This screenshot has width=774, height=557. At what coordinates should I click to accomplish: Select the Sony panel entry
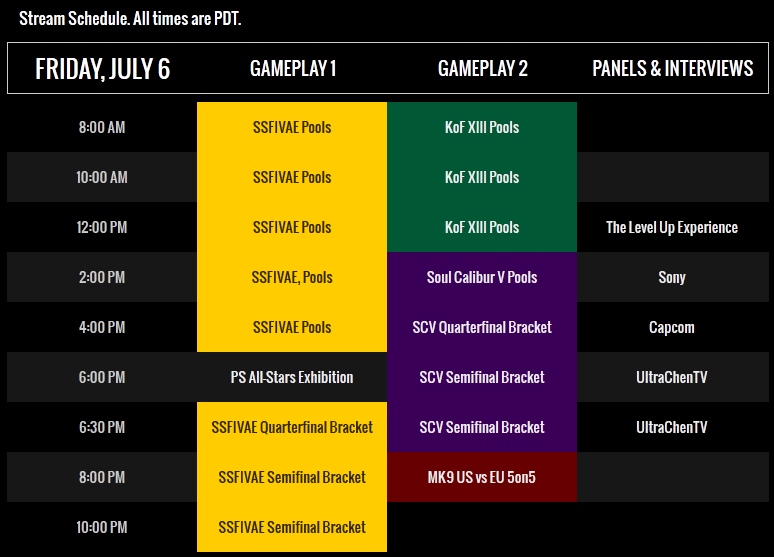672,277
